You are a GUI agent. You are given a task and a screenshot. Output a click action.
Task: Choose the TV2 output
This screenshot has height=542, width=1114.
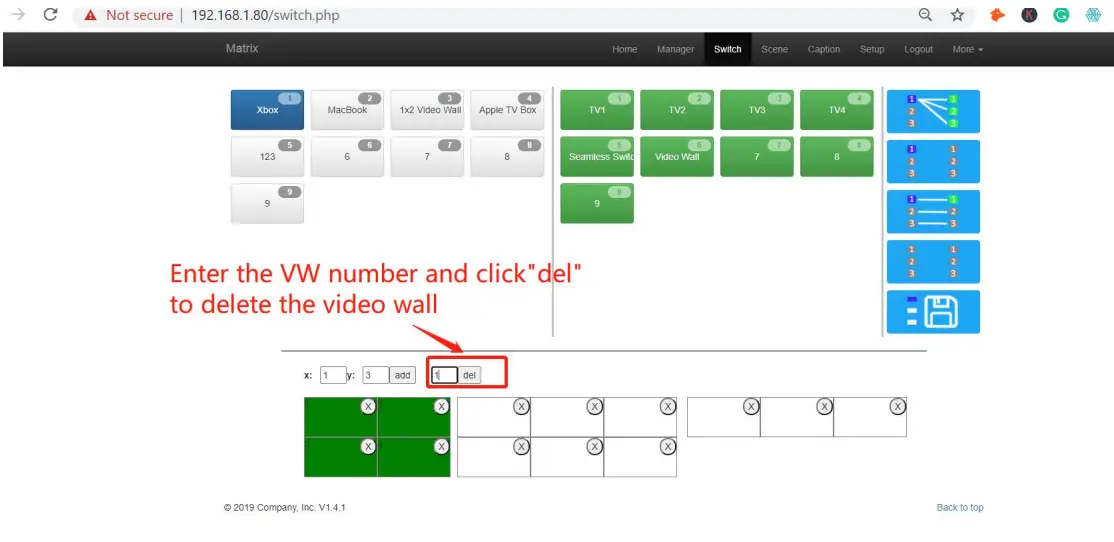(676, 110)
